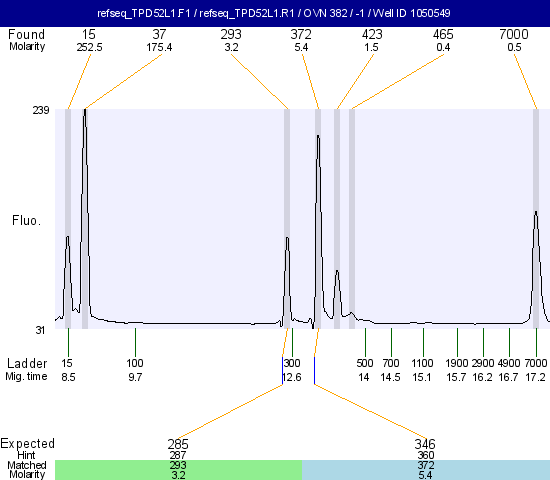Click the 7000 found peak label at top

[x=514, y=34]
